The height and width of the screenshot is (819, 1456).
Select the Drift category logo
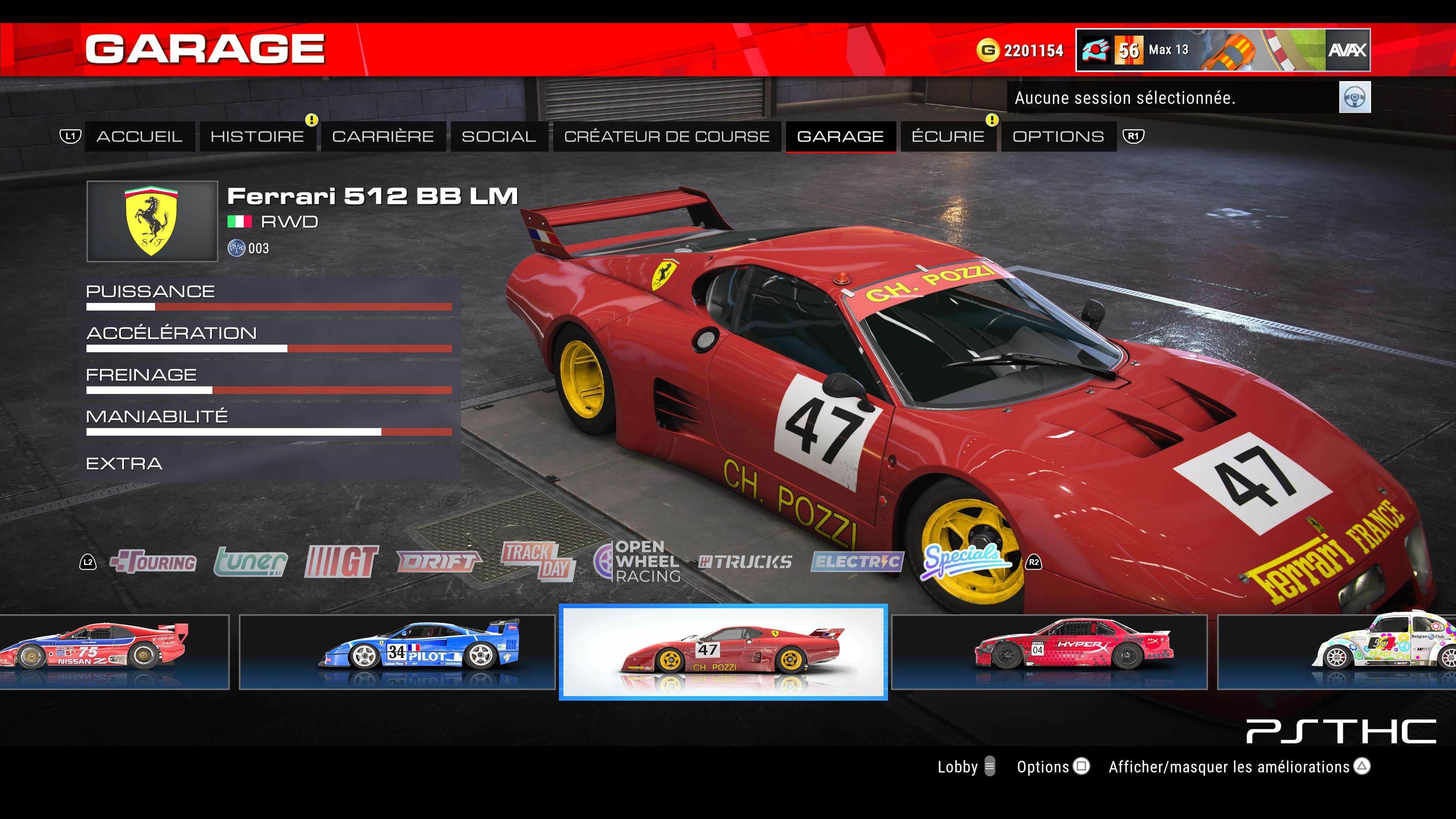point(439,562)
